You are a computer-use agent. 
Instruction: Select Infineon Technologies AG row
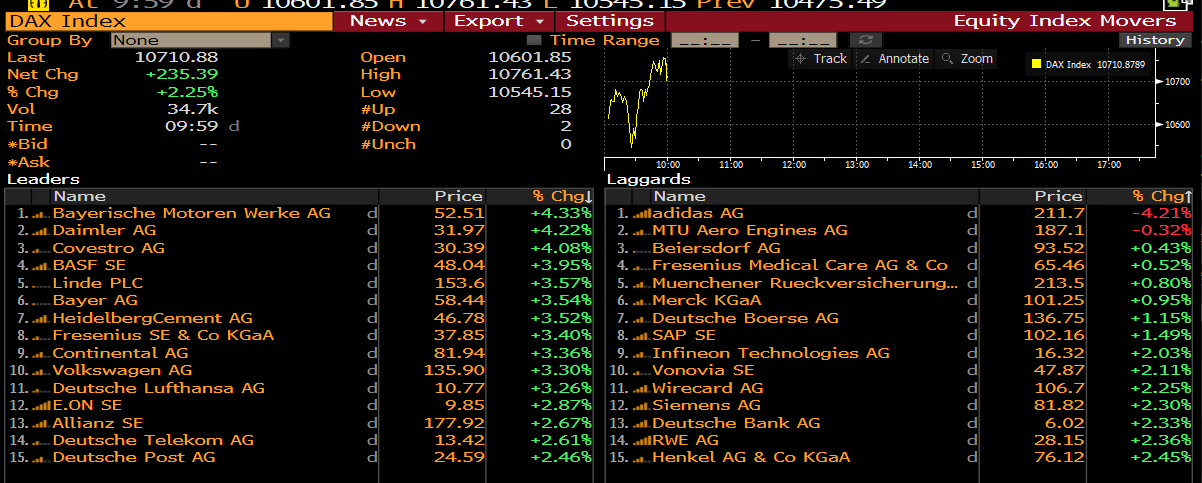pos(900,353)
